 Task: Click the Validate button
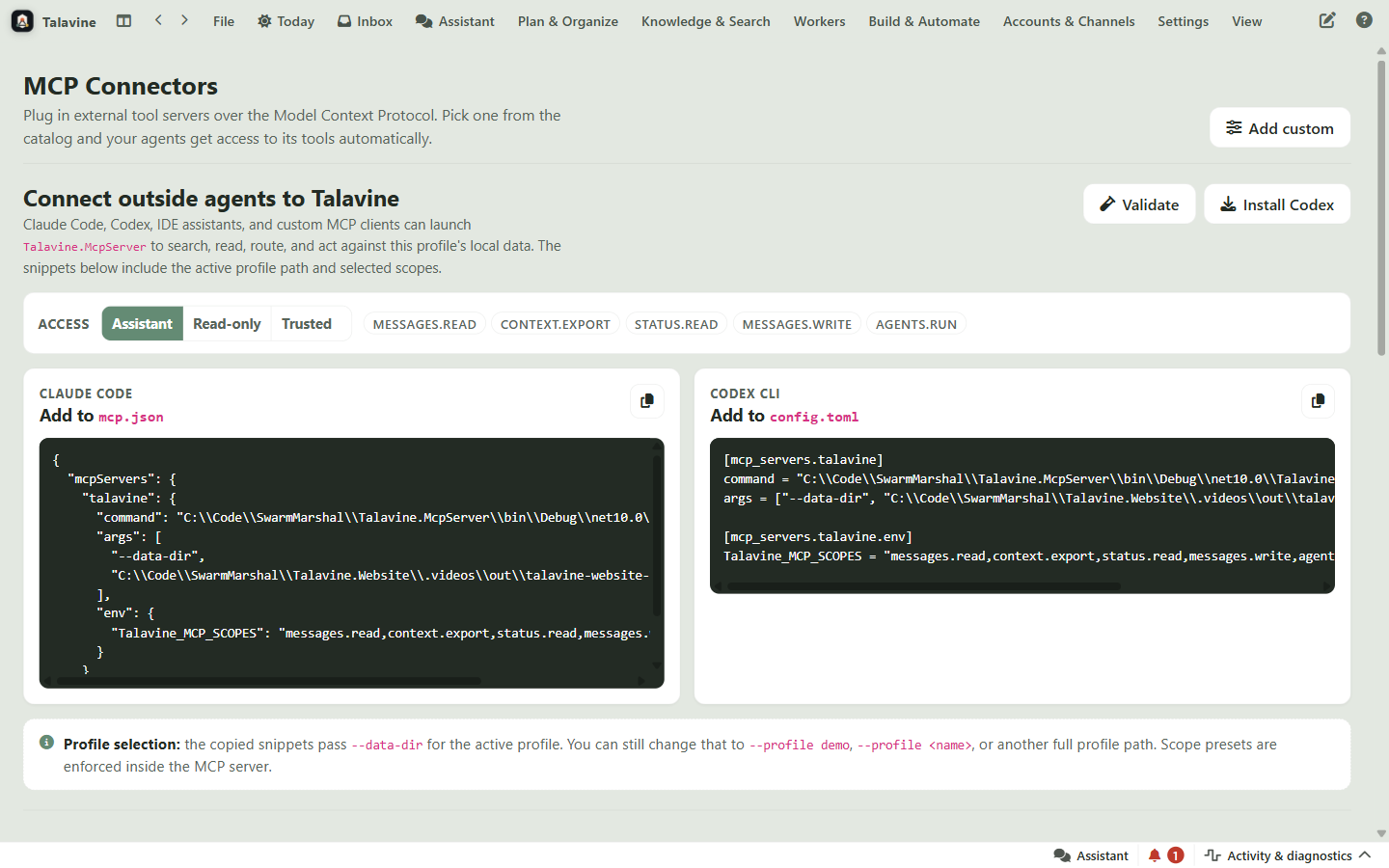click(1139, 203)
